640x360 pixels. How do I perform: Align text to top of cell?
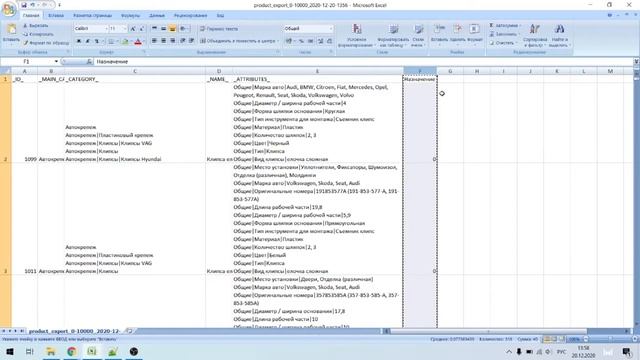pyautogui.click(x=154, y=29)
